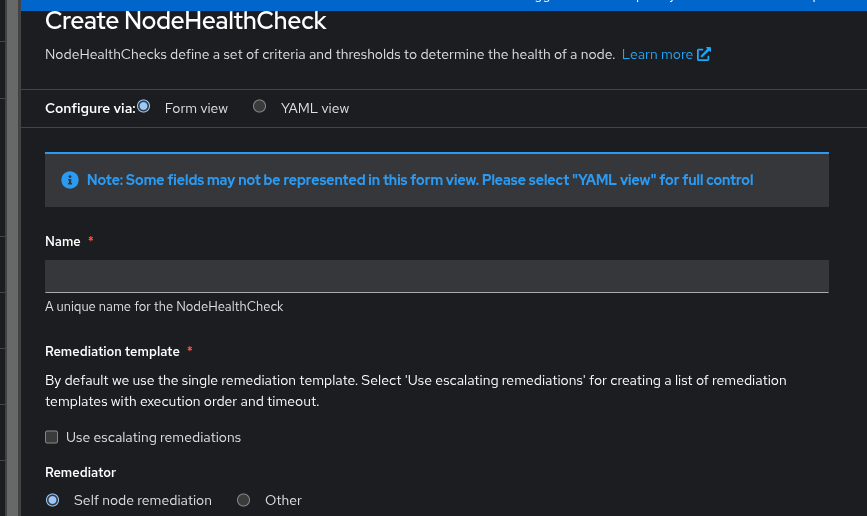This screenshot has width=867, height=516.
Task: Click the Create NodeHealthCheck page heading
Action: [186, 20]
